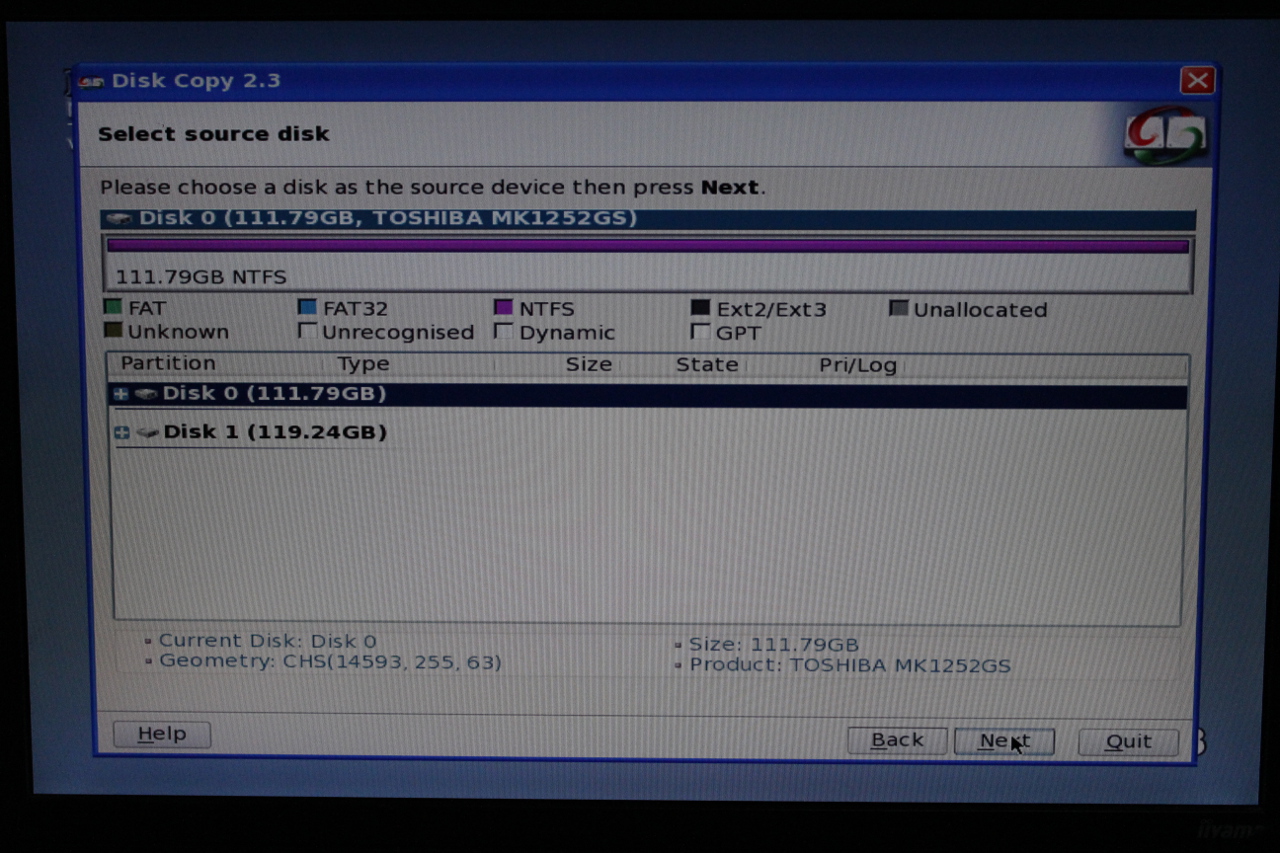Click the Type column header
The height and width of the screenshot is (853, 1280).
point(363,365)
